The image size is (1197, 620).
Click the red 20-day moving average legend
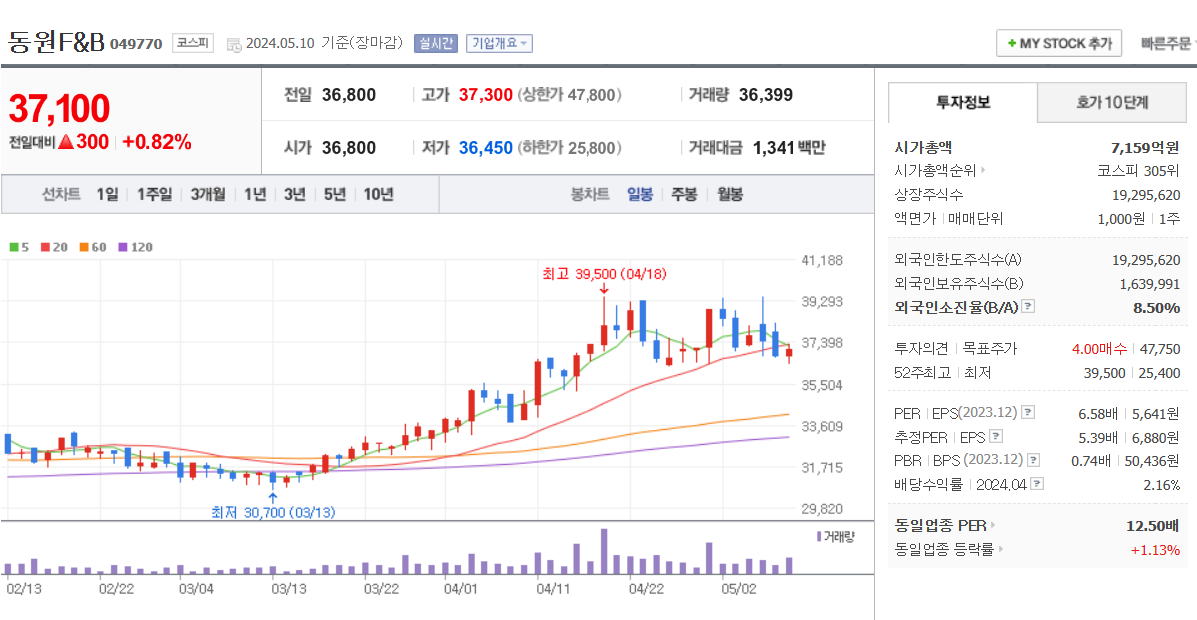[54, 247]
